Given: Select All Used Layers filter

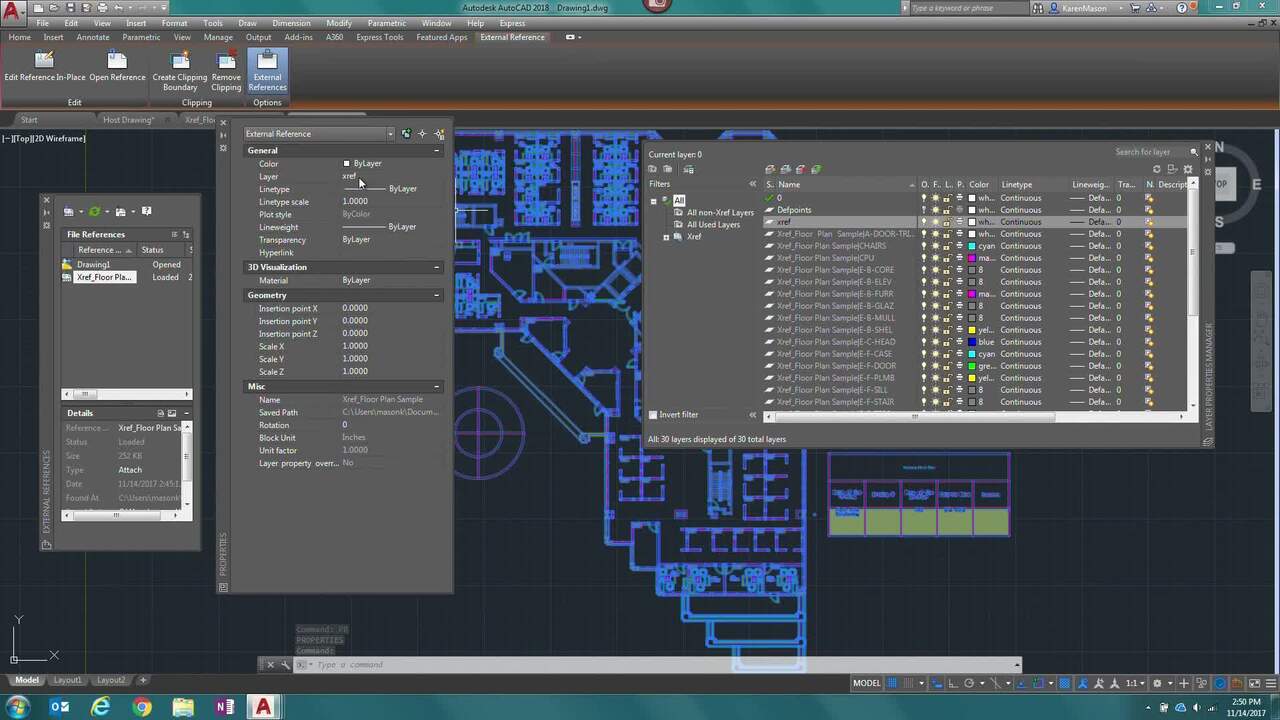Looking at the screenshot, I should (x=713, y=225).
